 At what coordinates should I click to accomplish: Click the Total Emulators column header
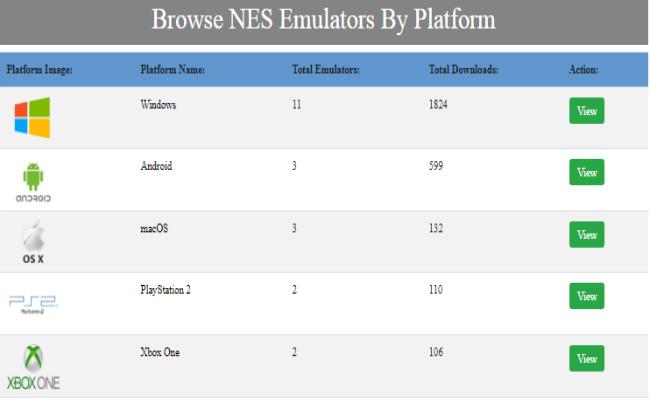pyautogui.click(x=326, y=69)
